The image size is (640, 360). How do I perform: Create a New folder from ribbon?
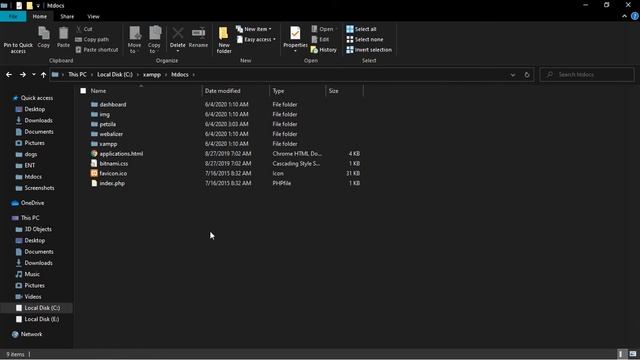coord(224,40)
